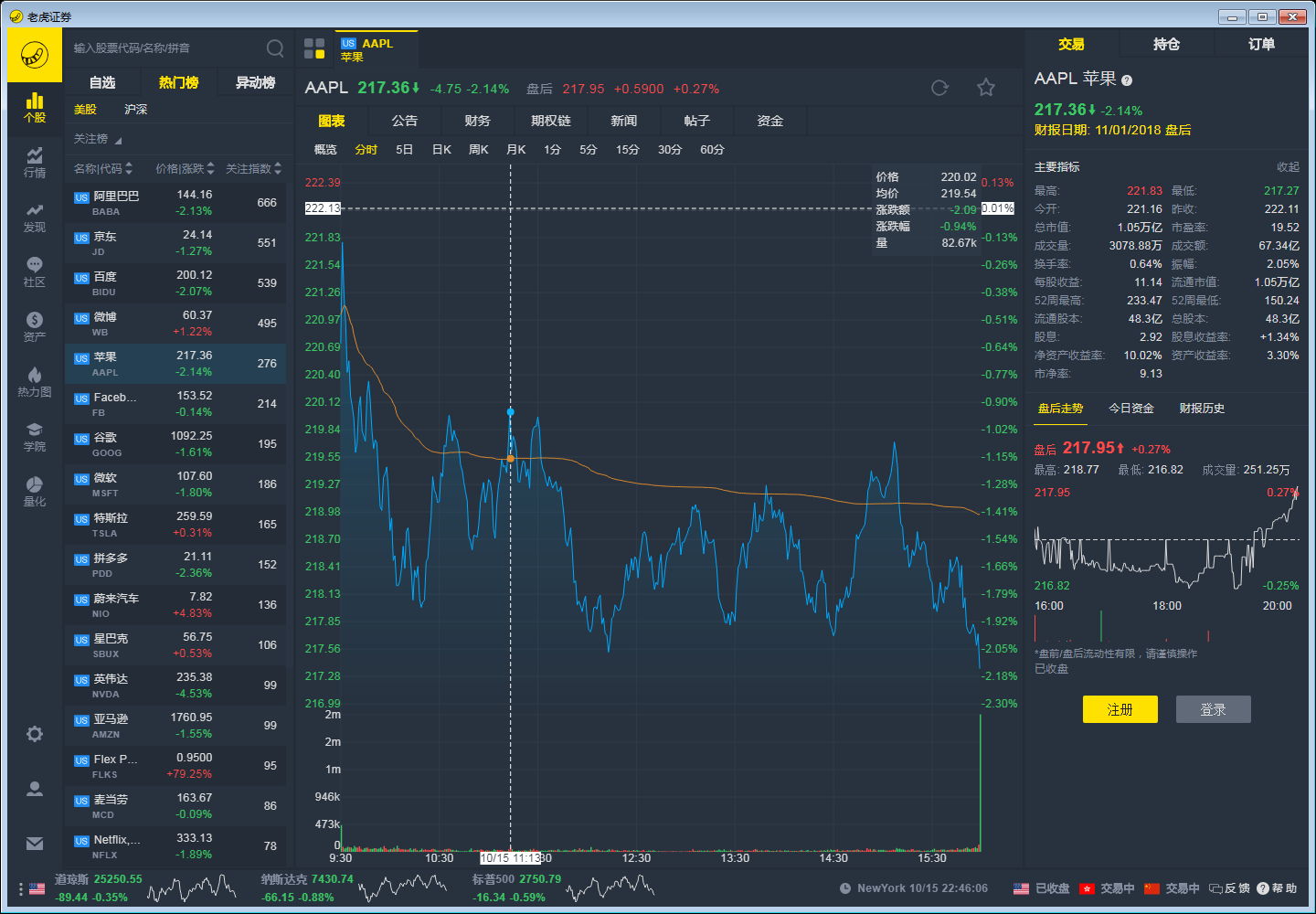Image resolution: width=1316 pixels, height=914 pixels.
Task: Click China market status flag 交易中
Action: pos(1152,888)
